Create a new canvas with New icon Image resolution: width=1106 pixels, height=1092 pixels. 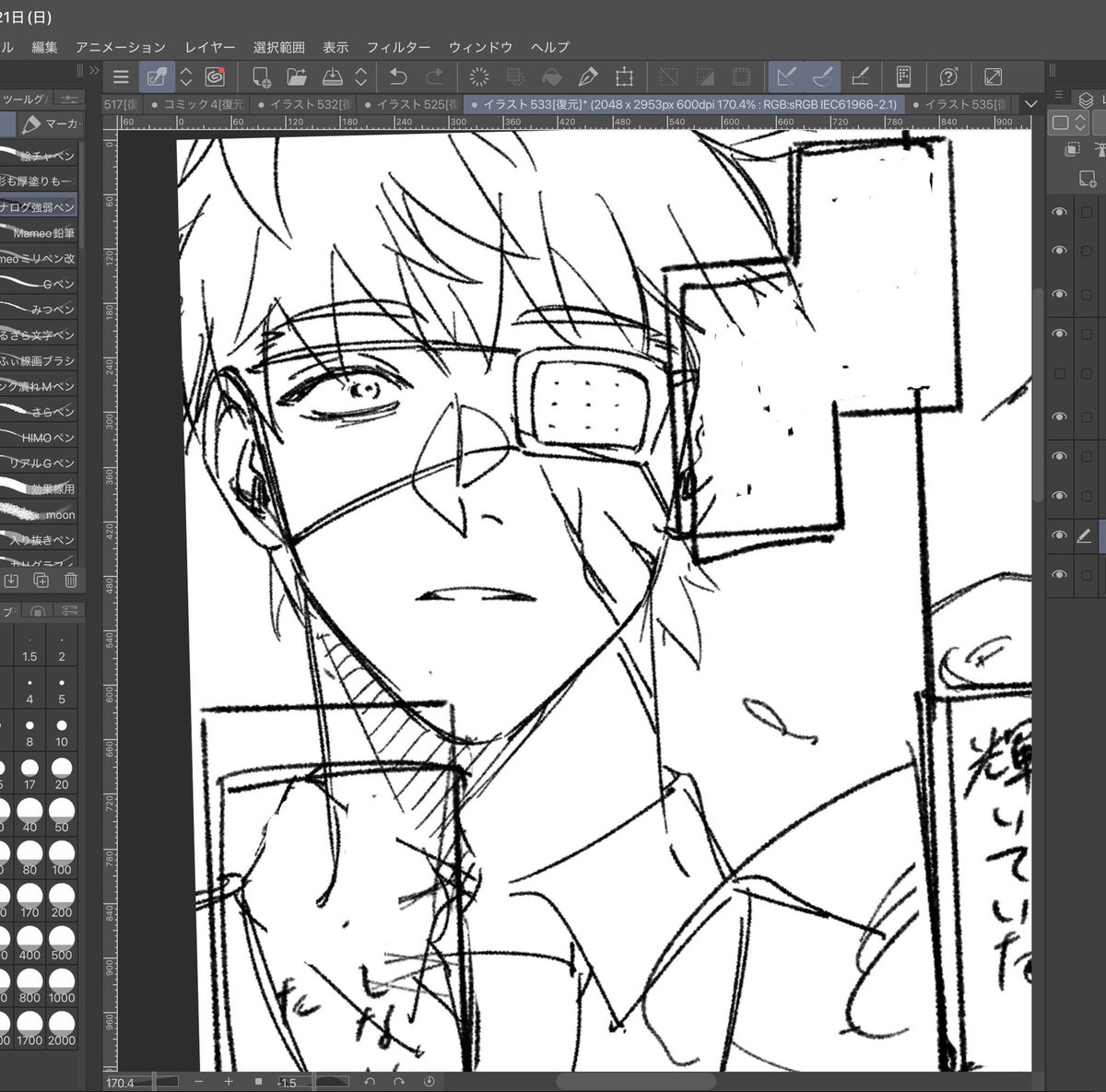point(262,77)
